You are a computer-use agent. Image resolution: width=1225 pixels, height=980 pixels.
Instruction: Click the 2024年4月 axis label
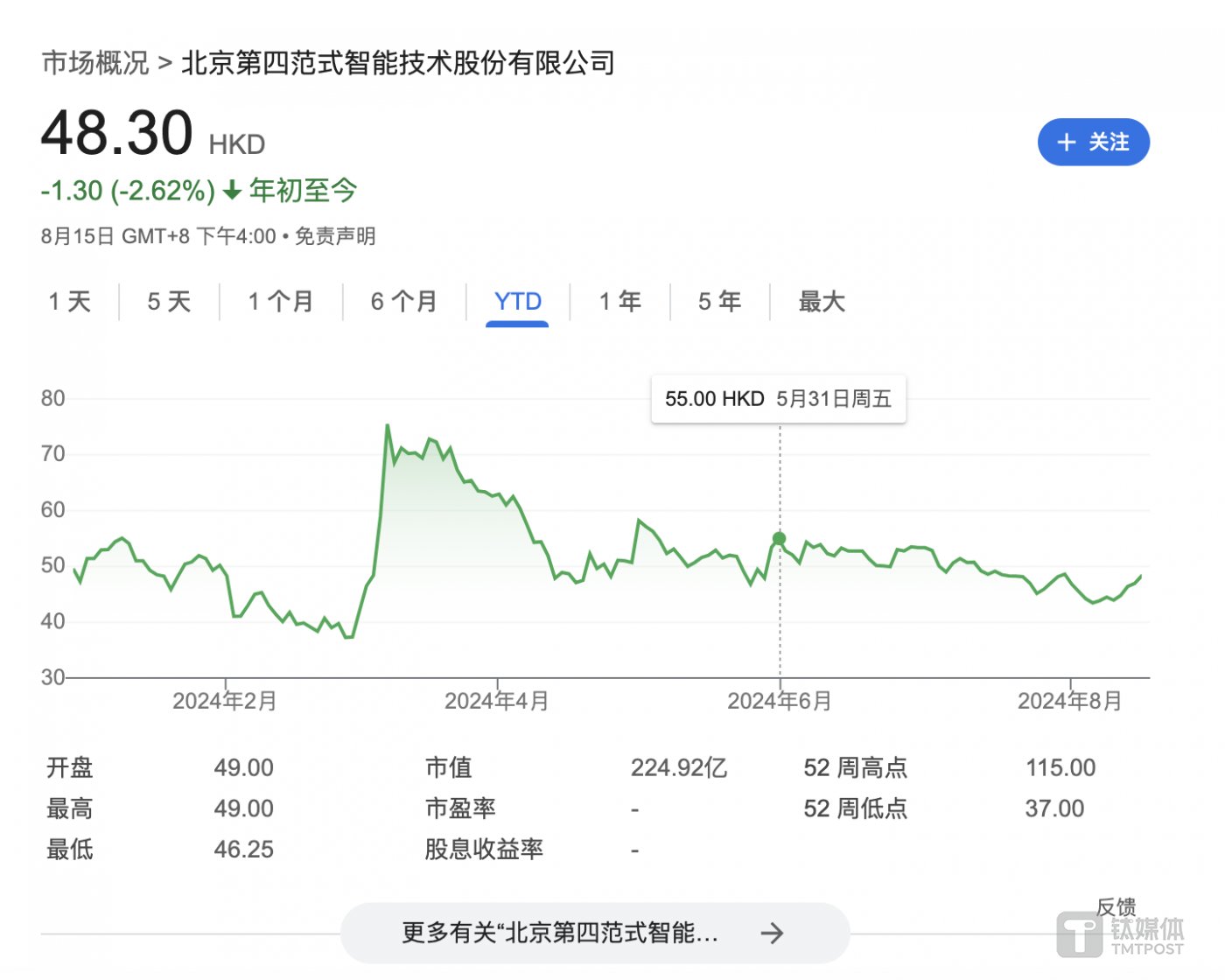click(x=497, y=701)
